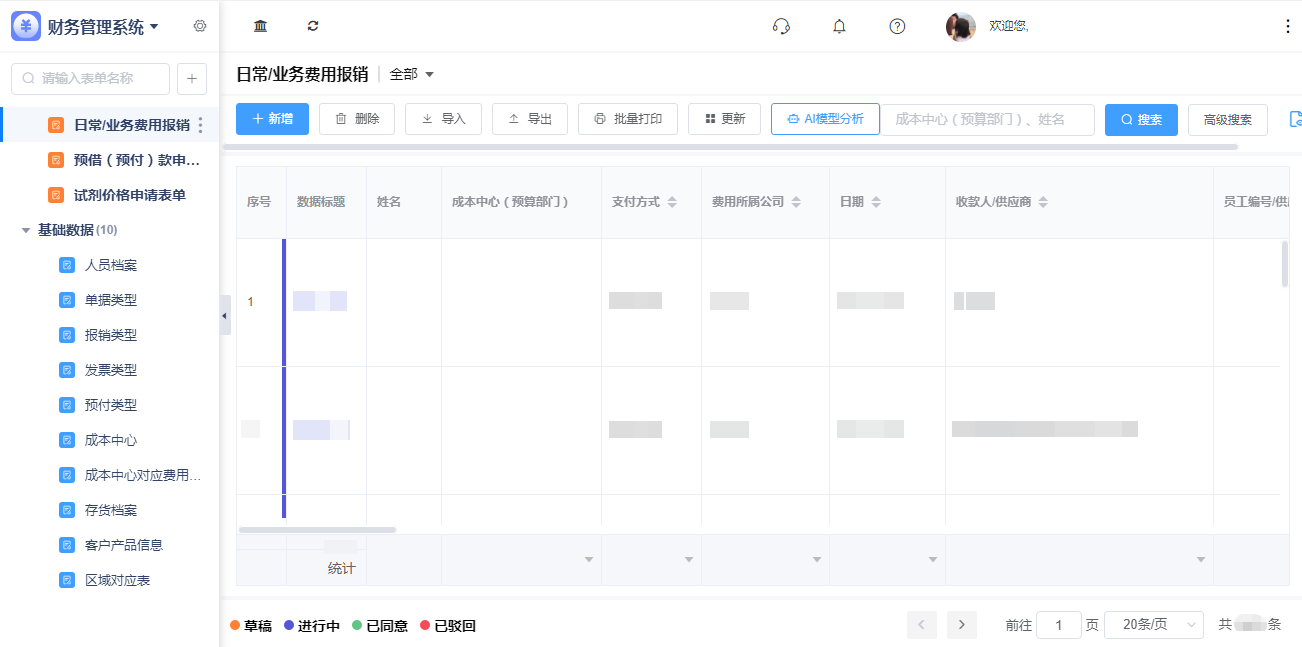Open statistics dropdown under 费用所属公司 column
This screenshot has height=647, width=1302.
click(x=817, y=559)
